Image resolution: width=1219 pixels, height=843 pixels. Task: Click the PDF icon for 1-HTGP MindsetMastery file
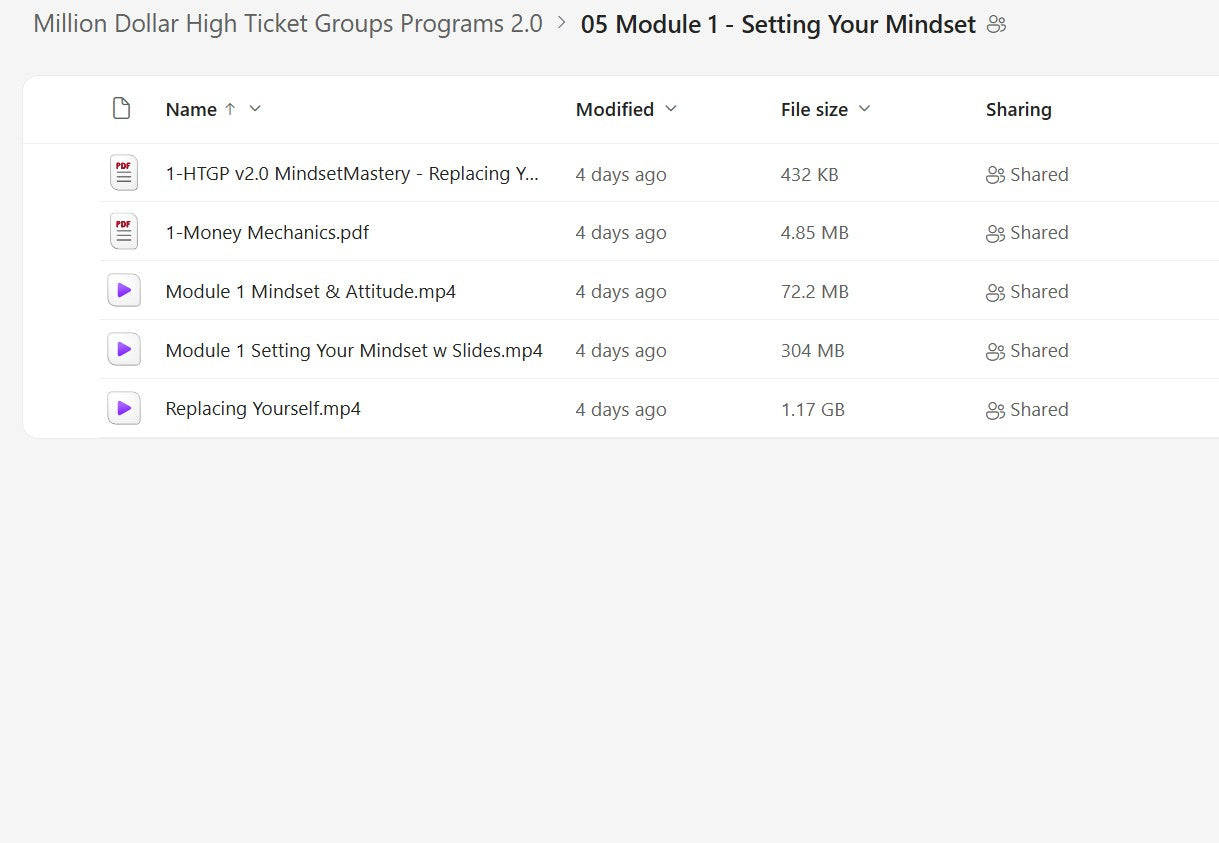pos(124,174)
